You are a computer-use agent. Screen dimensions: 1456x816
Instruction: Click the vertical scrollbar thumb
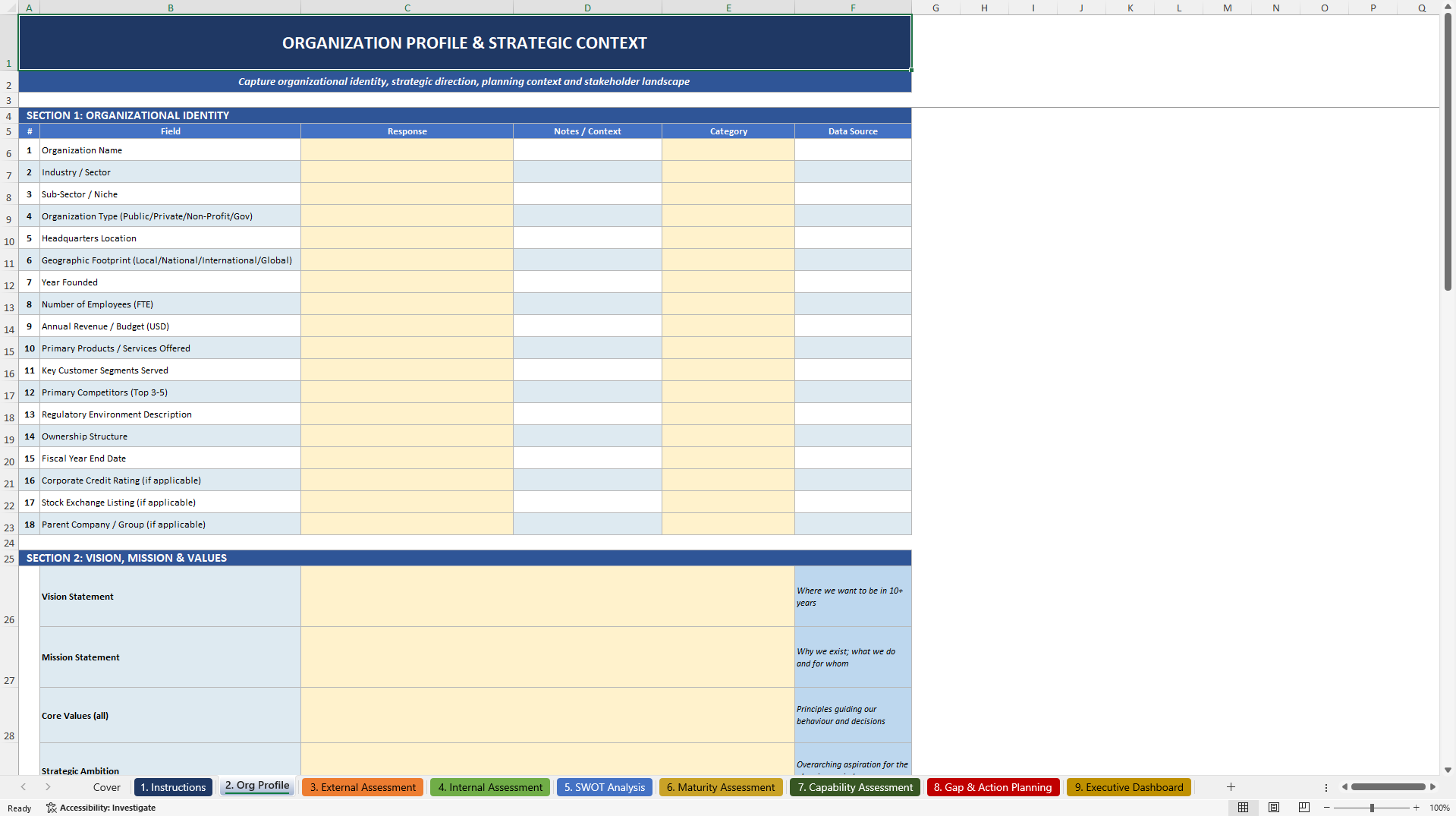pos(1448,151)
